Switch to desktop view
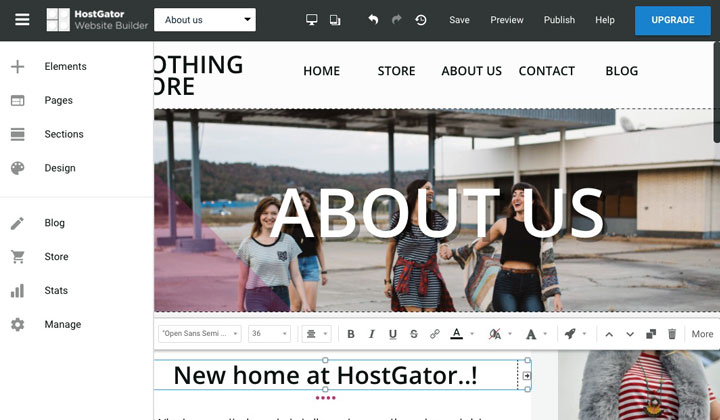The height and width of the screenshot is (420, 720). (311, 20)
